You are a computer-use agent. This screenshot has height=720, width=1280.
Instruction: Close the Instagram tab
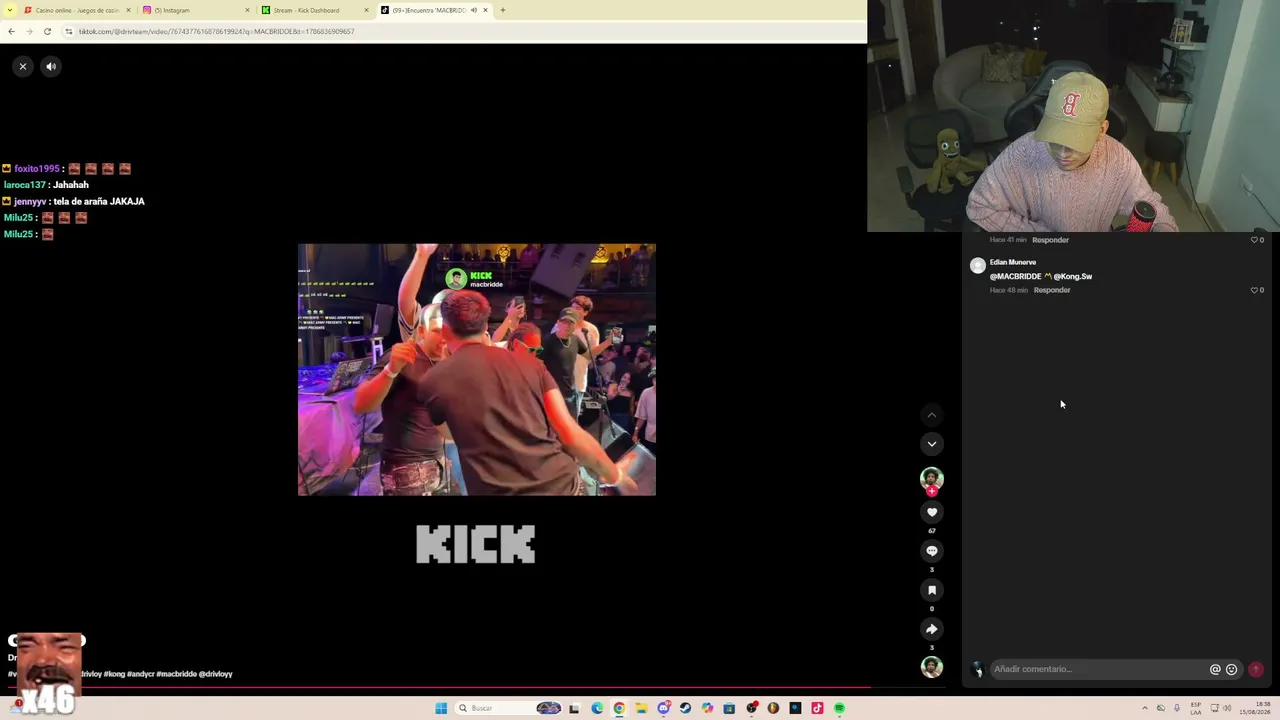click(x=247, y=10)
